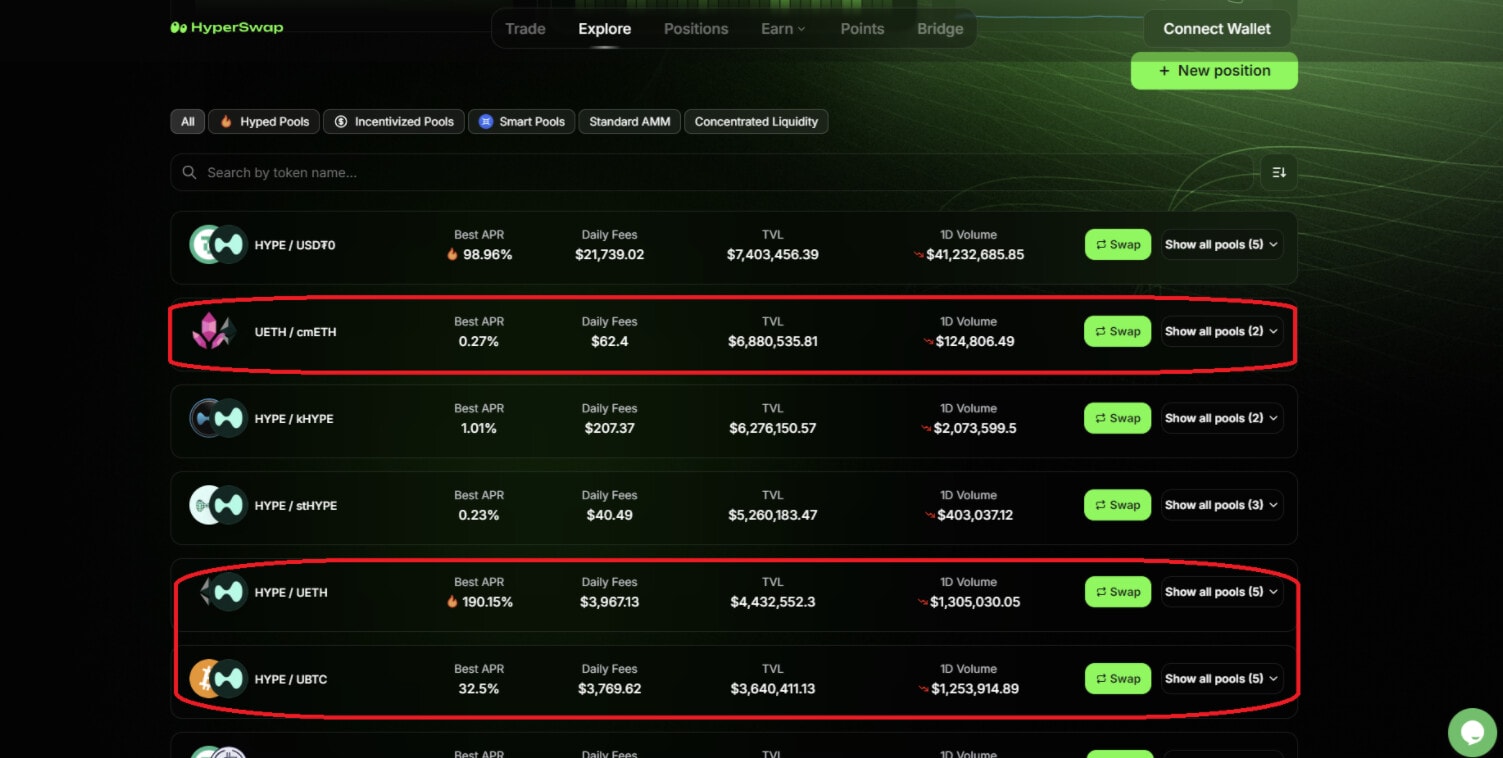This screenshot has height=758, width=1503.
Task: Click the $41,232,685.85 volume value
Action: pyautogui.click(x=975, y=255)
